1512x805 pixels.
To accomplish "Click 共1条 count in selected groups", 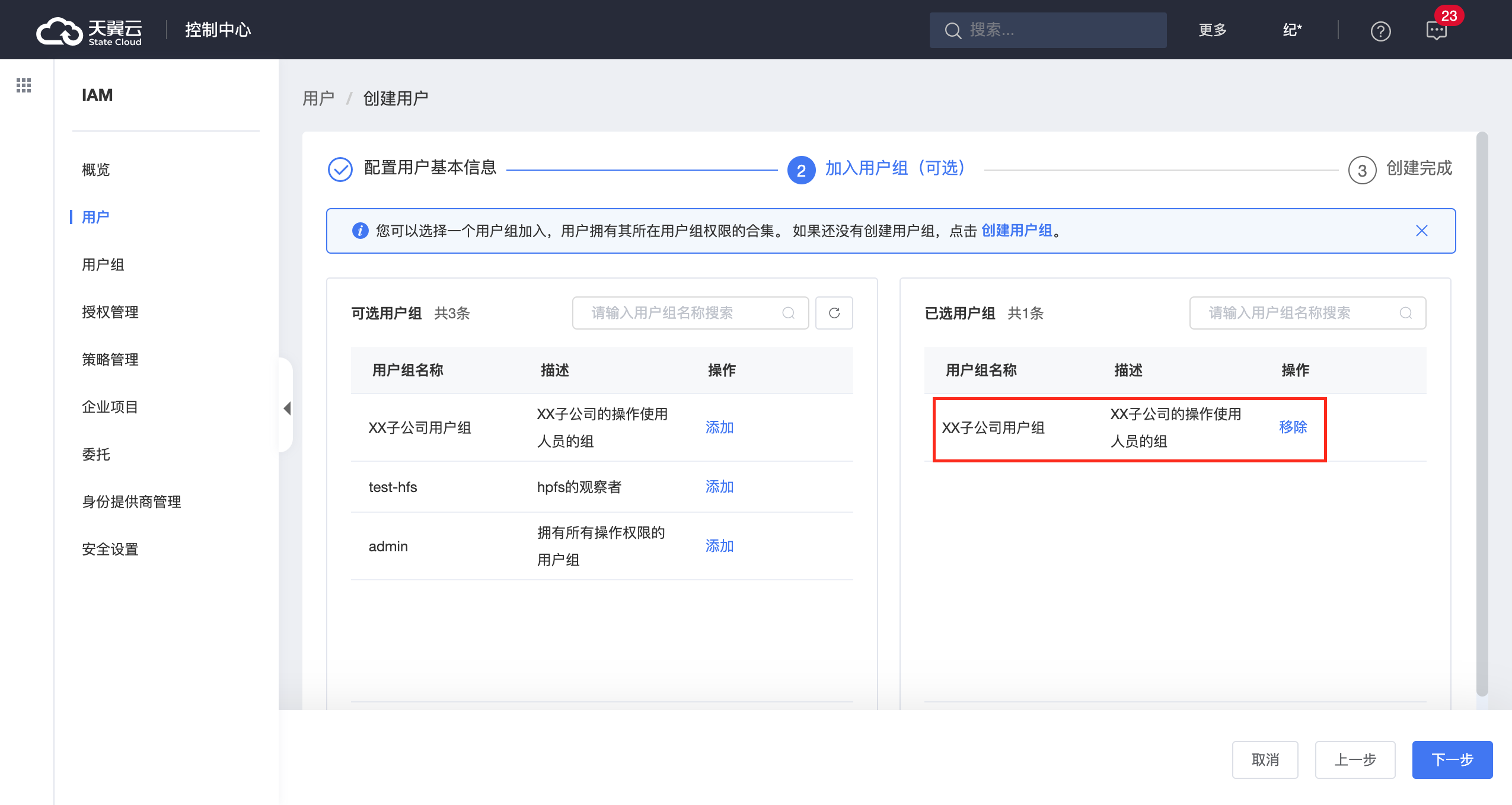I will click(x=1025, y=314).
